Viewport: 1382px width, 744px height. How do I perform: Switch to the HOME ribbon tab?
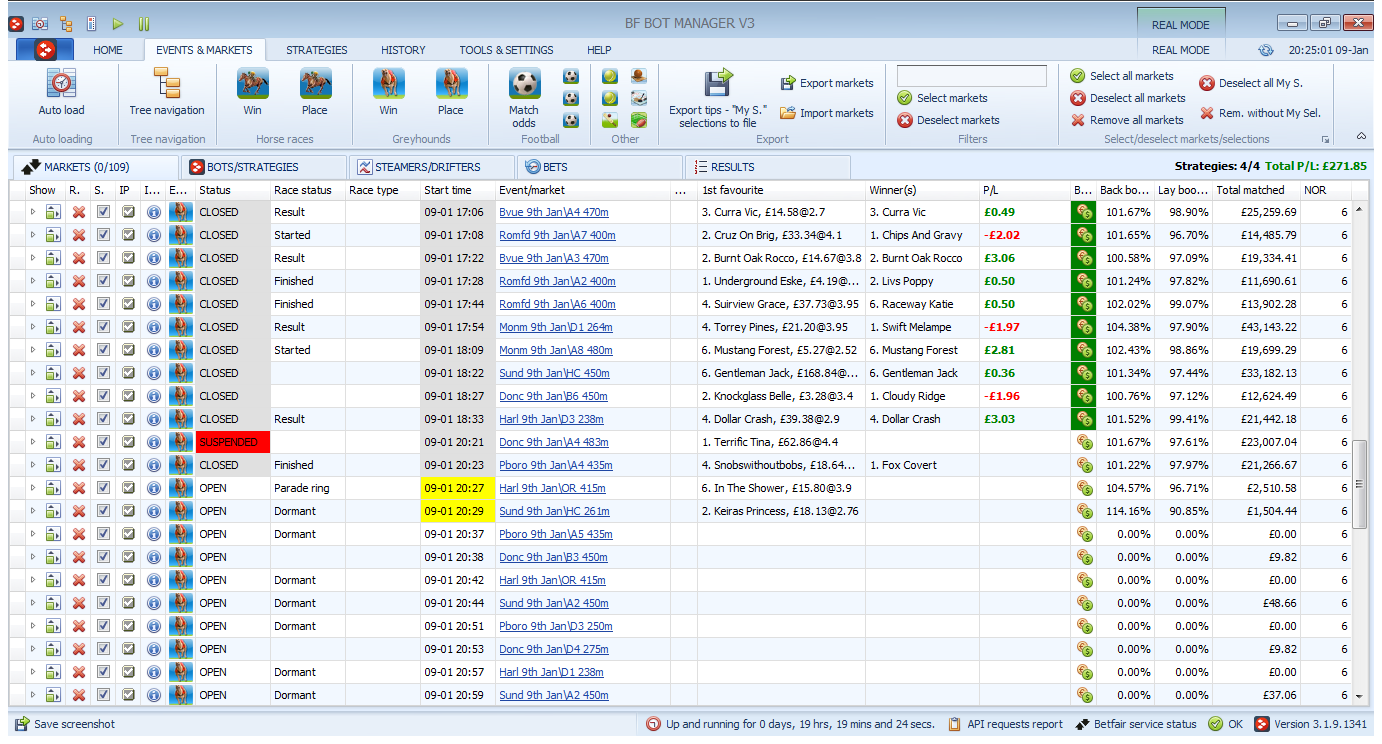[107, 50]
